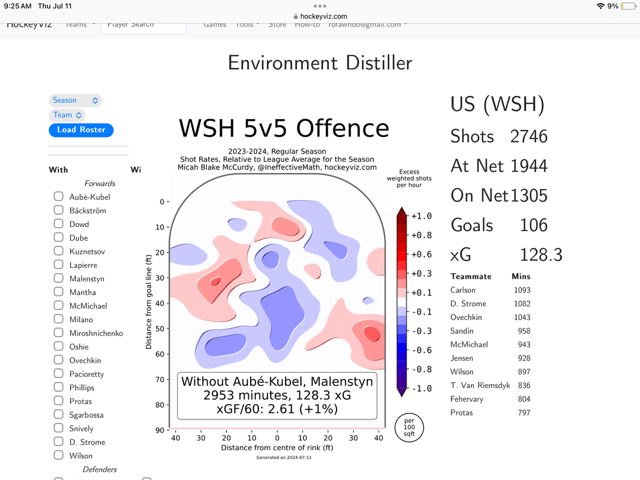Check the Kuznetsov checkbox

click(58, 251)
